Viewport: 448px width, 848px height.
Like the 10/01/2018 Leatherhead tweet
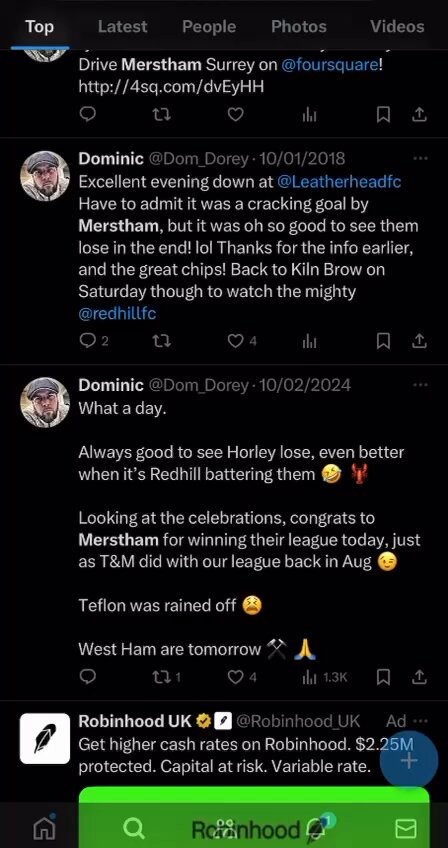click(x=235, y=341)
